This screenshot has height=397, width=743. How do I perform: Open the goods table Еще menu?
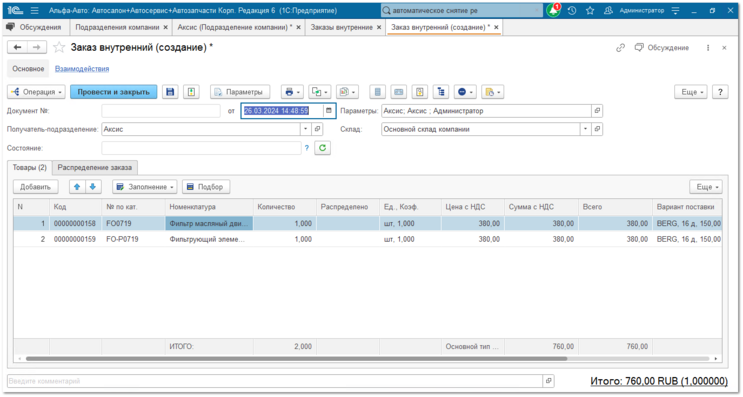[x=706, y=187]
